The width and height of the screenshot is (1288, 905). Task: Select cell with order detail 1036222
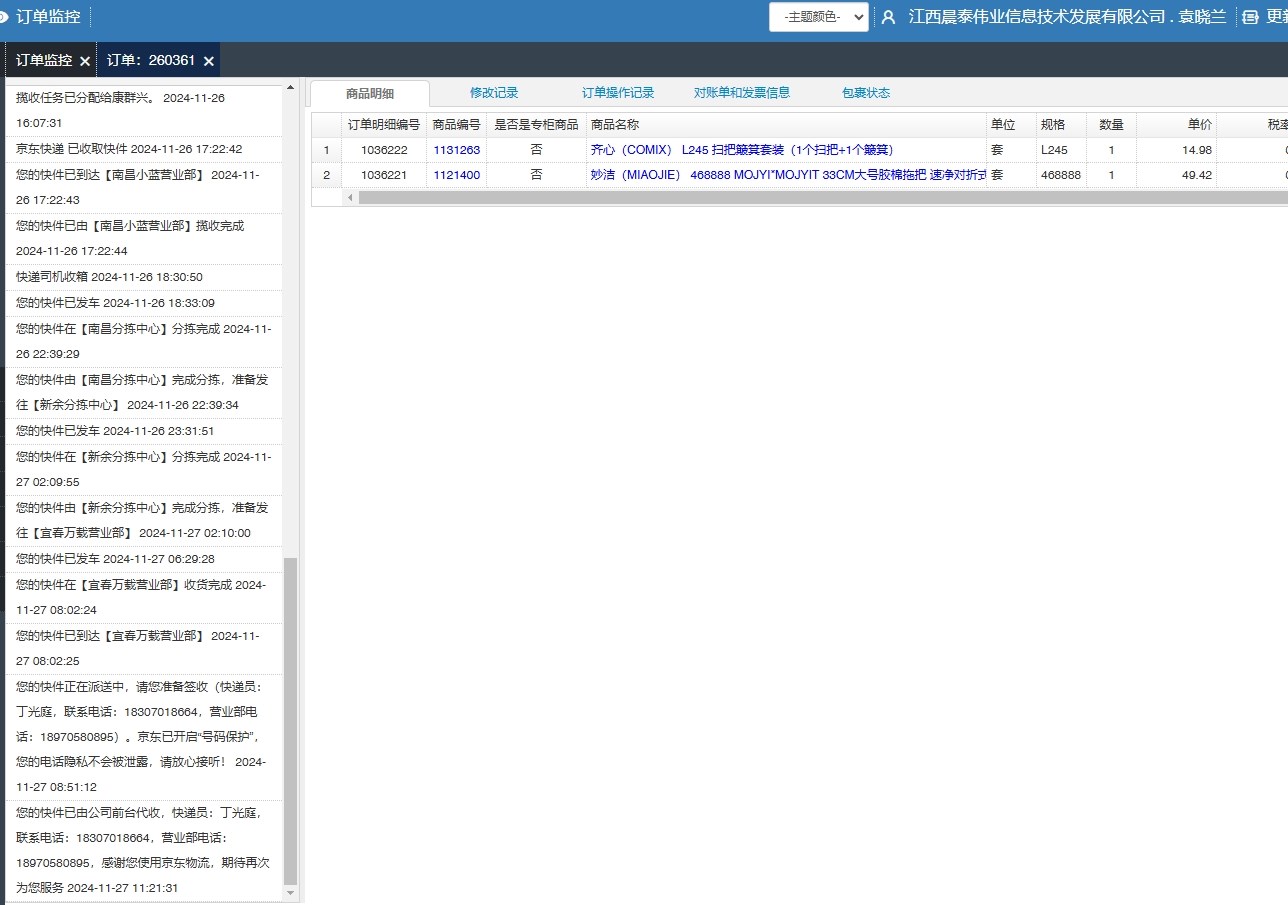384,150
